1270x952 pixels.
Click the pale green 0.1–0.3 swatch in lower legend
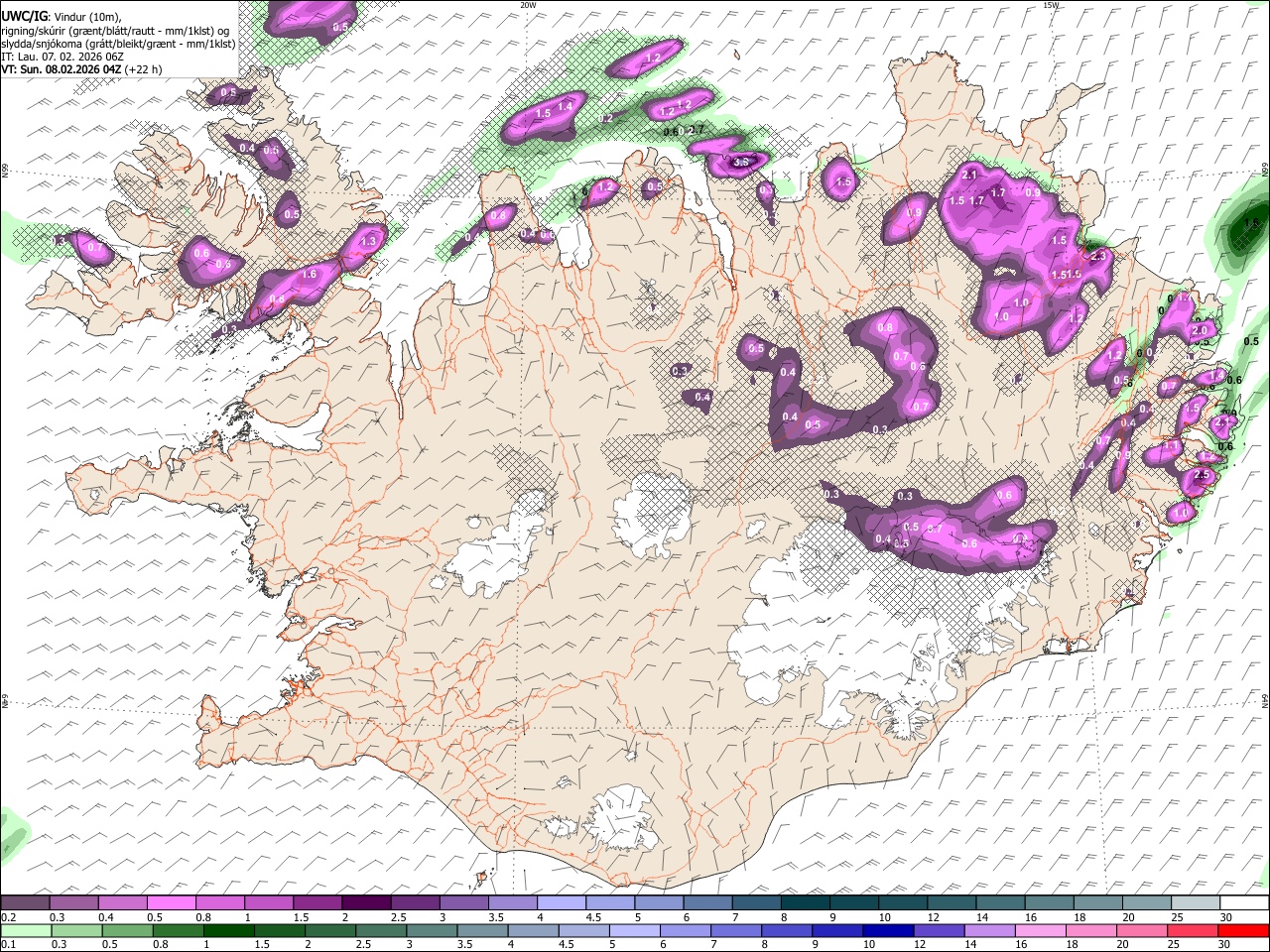click(x=25, y=930)
